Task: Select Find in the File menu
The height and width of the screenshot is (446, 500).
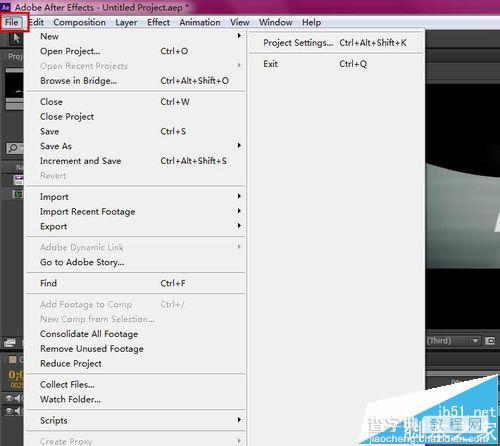Action: tap(136, 283)
